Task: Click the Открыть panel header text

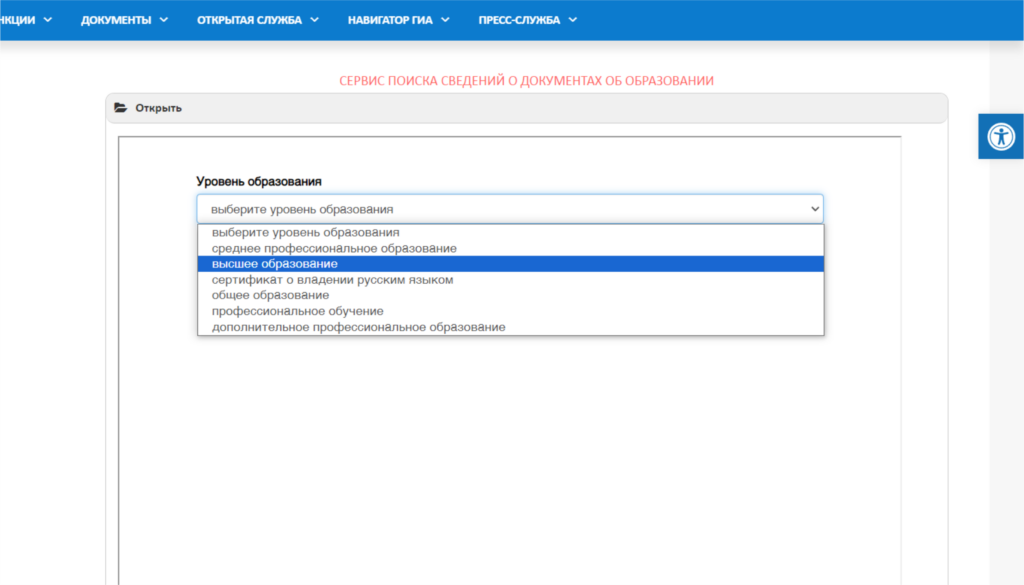Action: coord(158,108)
